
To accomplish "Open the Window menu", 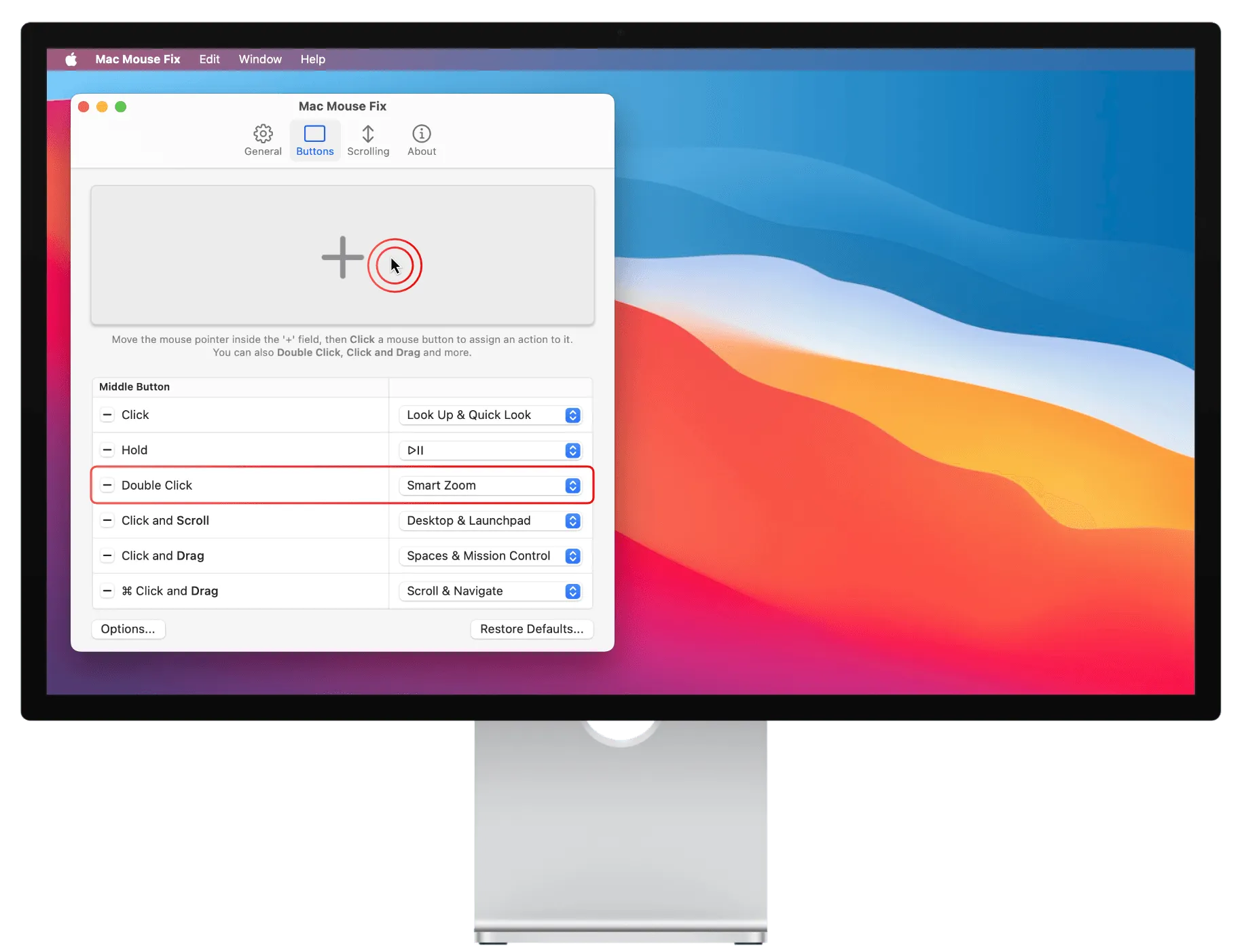I will point(260,59).
